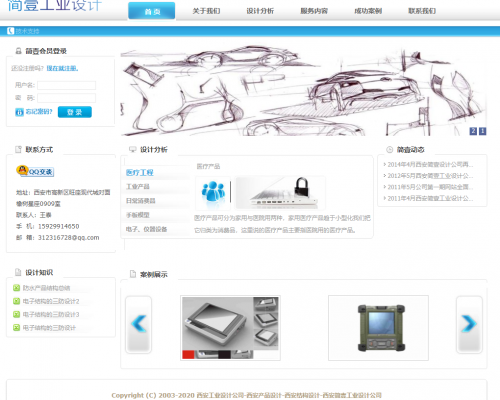Focus the password input field
The height and width of the screenshot is (400, 500).
pyautogui.click(x=67, y=98)
